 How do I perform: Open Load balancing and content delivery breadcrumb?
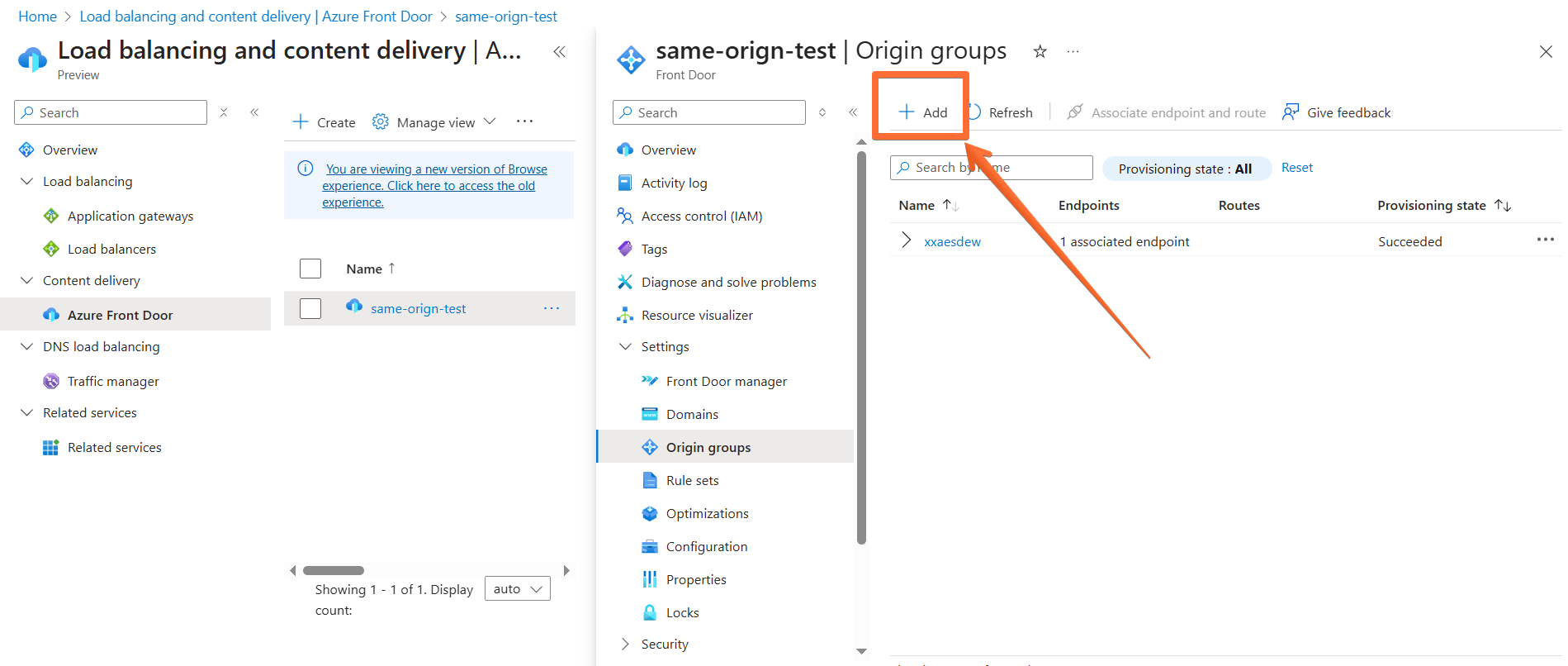[x=256, y=17]
